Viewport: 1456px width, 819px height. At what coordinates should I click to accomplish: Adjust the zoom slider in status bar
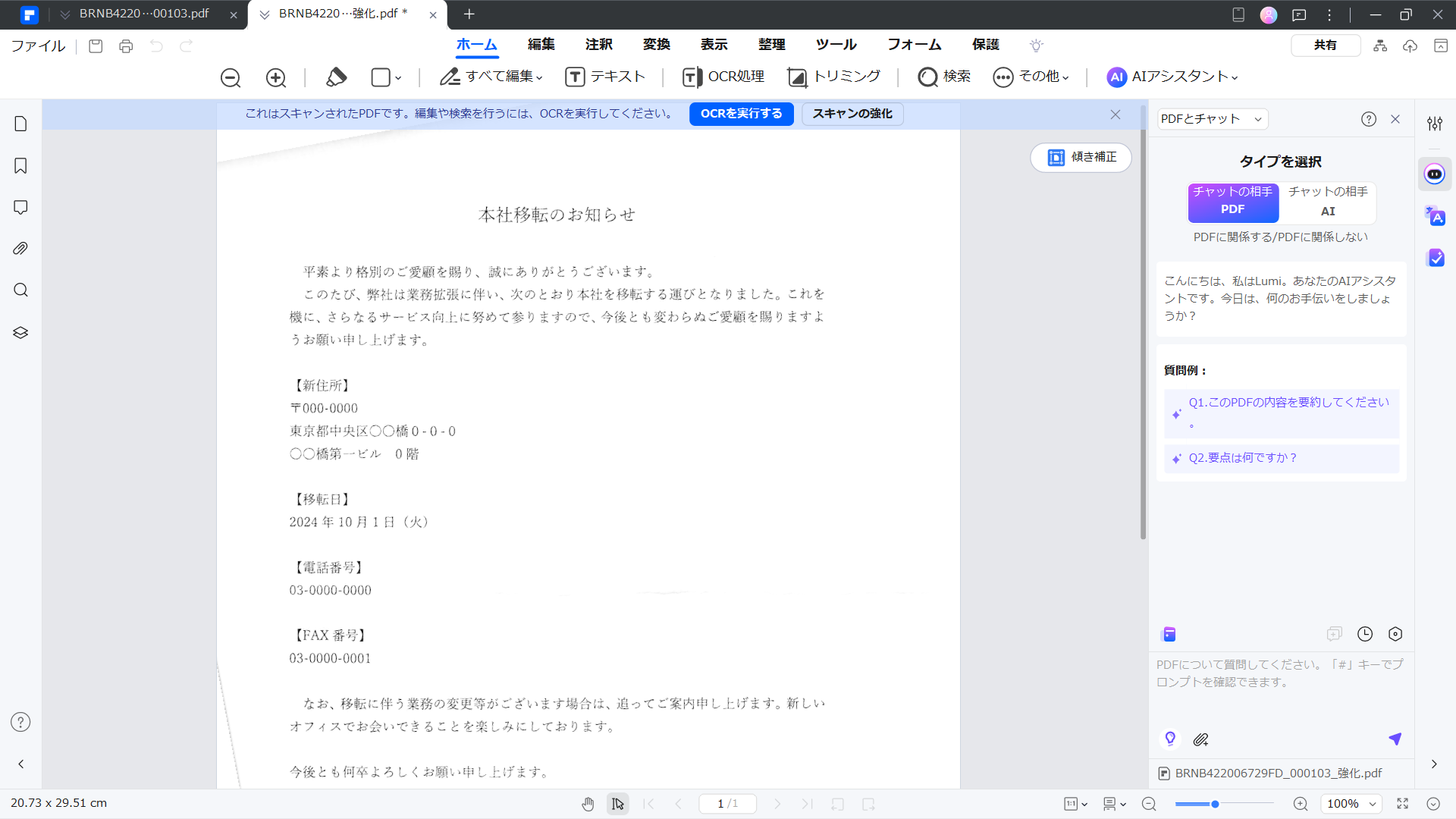pyautogui.click(x=1215, y=804)
